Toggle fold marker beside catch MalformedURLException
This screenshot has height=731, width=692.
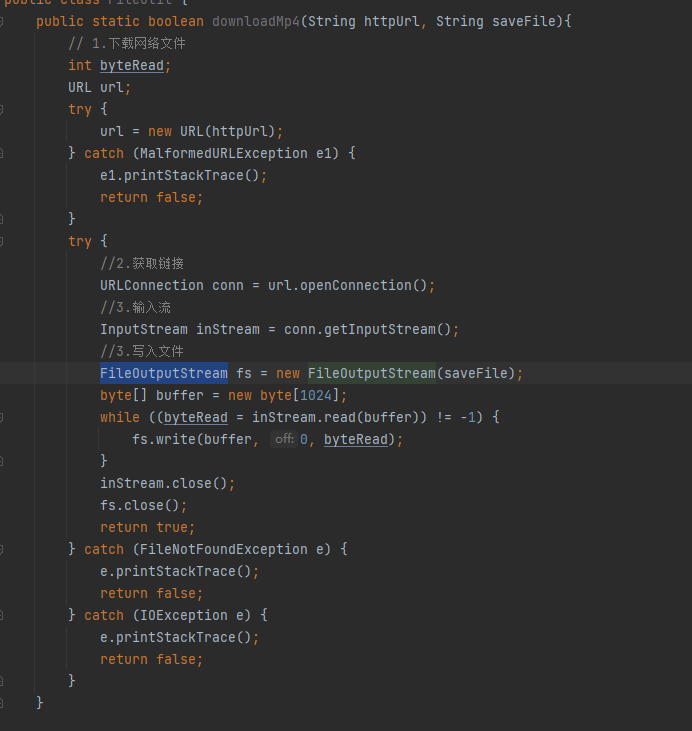(1, 153)
